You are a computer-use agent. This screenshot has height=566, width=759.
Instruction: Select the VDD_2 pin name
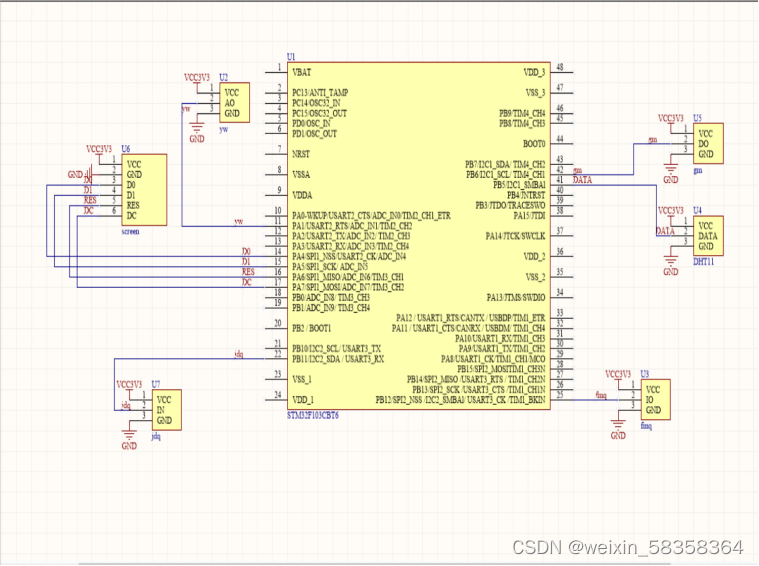pos(534,257)
